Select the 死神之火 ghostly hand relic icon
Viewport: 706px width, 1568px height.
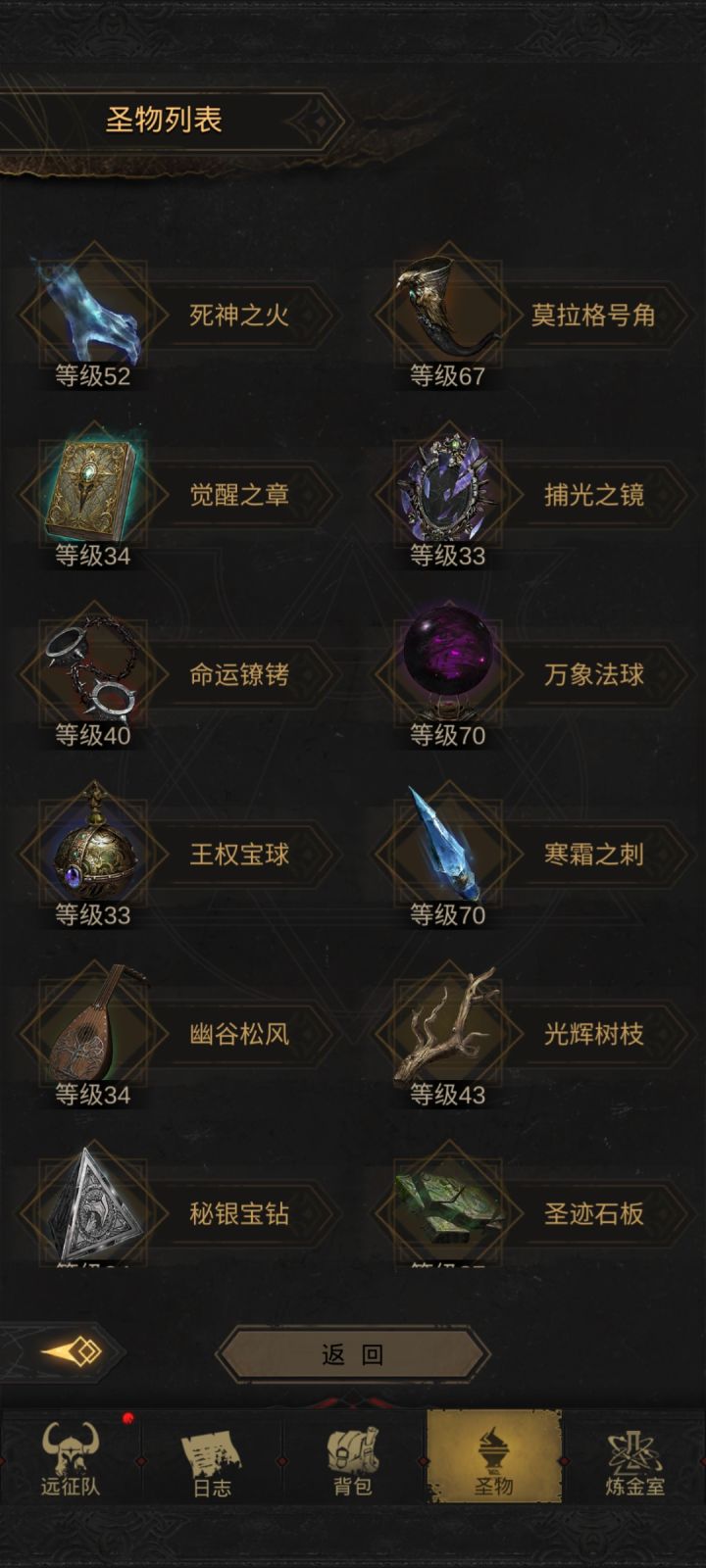click(x=92, y=314)
